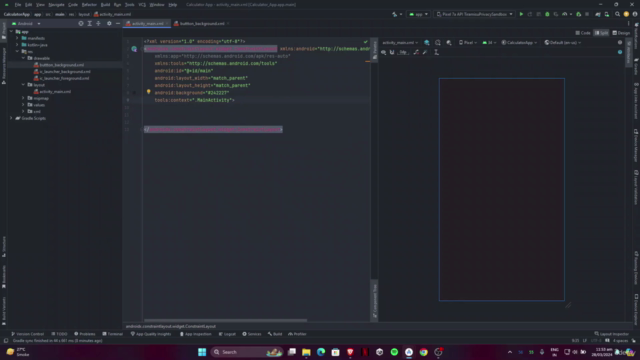The width and height of the screenshot is (640, 360).
Task: Click the Debug app bug icon
Action: (x=547, y=14)
